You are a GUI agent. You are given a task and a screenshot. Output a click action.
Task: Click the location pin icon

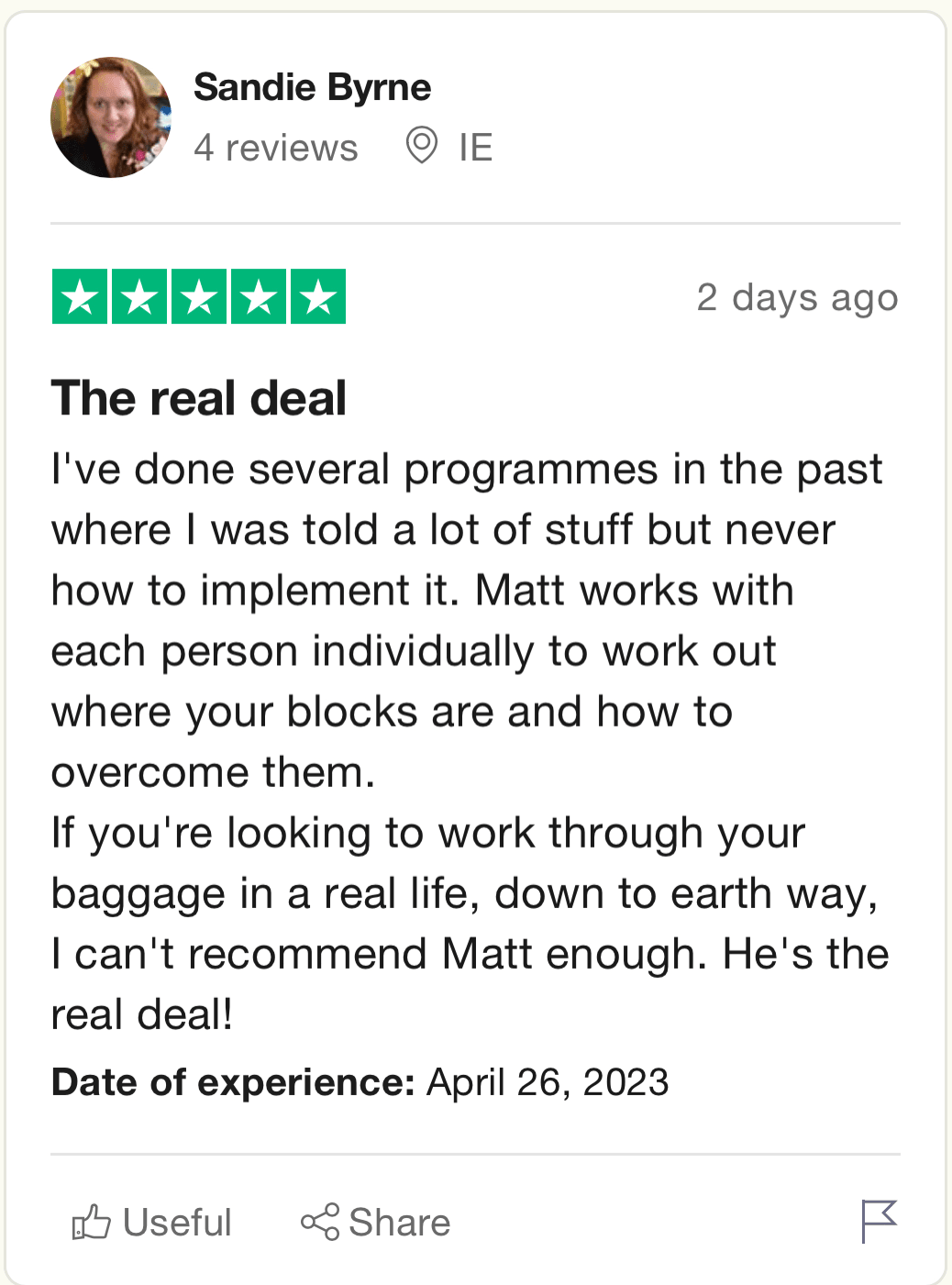tap(422, 146)
